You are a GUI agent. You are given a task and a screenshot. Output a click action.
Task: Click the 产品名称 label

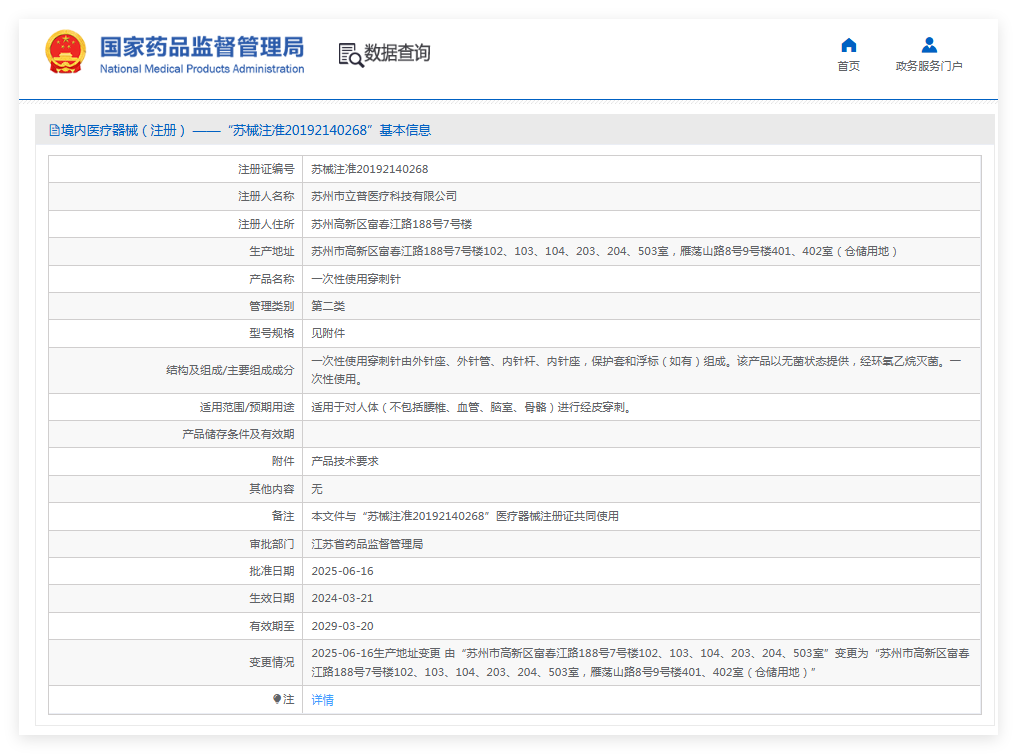[x=272, y=279]
